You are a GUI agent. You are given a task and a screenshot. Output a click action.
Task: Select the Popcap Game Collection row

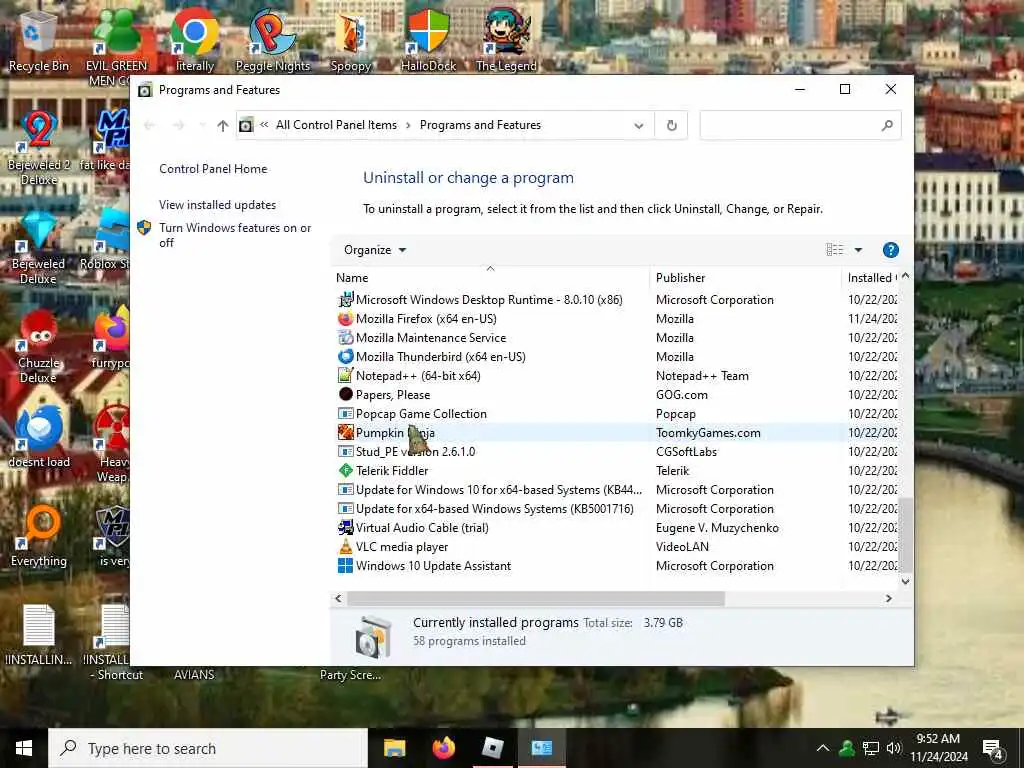click(x=616, y=413)
